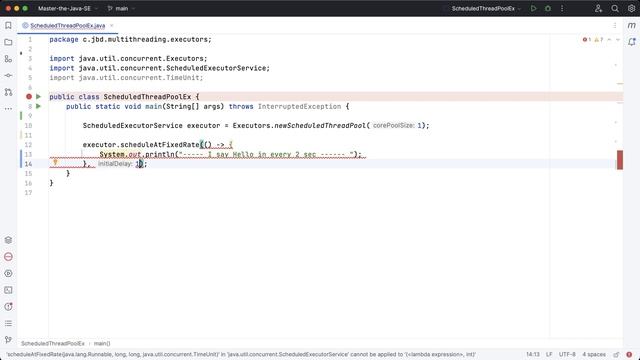Go to next highlighted error arrow
This screenshot has height=360, width=640.
tap(618, 40)
